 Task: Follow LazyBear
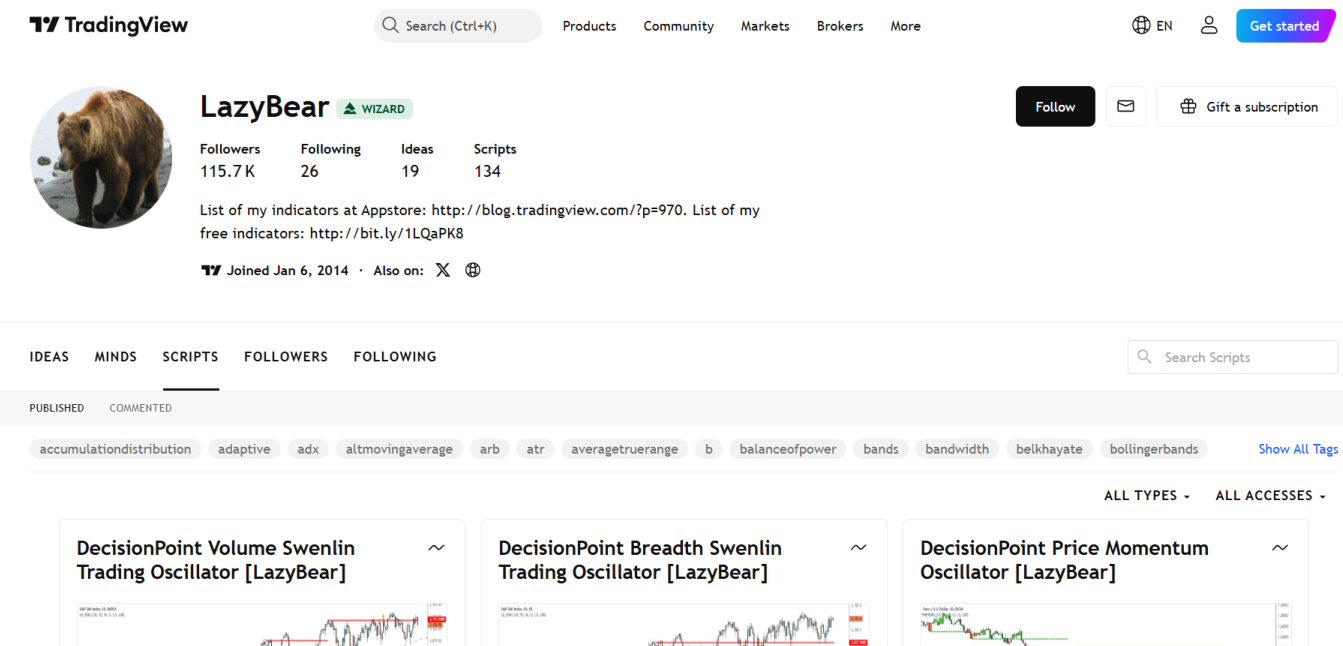click(1055, 106)
